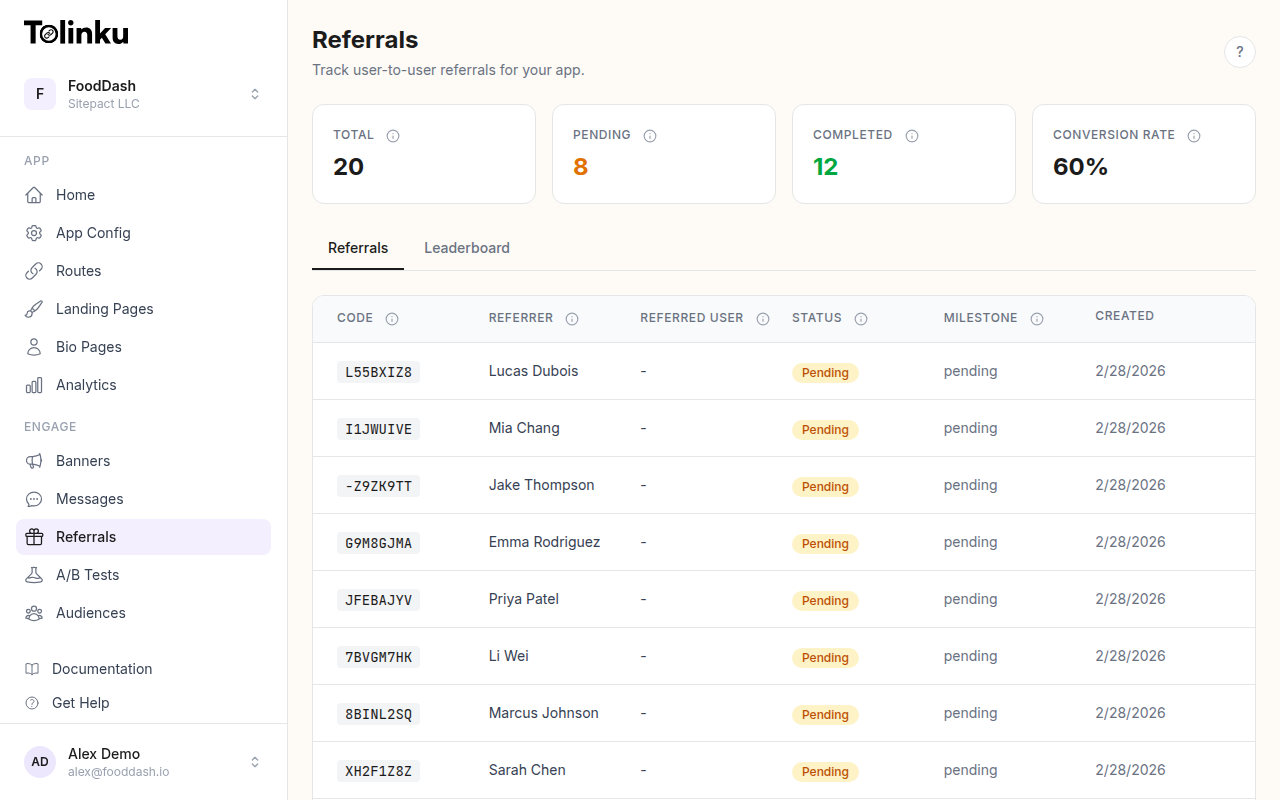This screenshot has height=800, width=1280.
Task: Open the Home section in the sidebar
Action: click(x=74, y=194)
